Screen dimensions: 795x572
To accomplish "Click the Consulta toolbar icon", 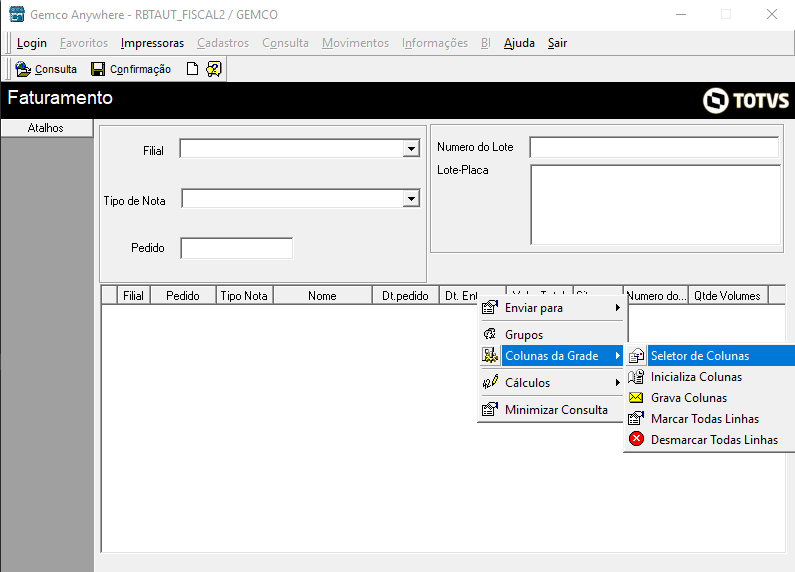I will (x=23, y=69).
